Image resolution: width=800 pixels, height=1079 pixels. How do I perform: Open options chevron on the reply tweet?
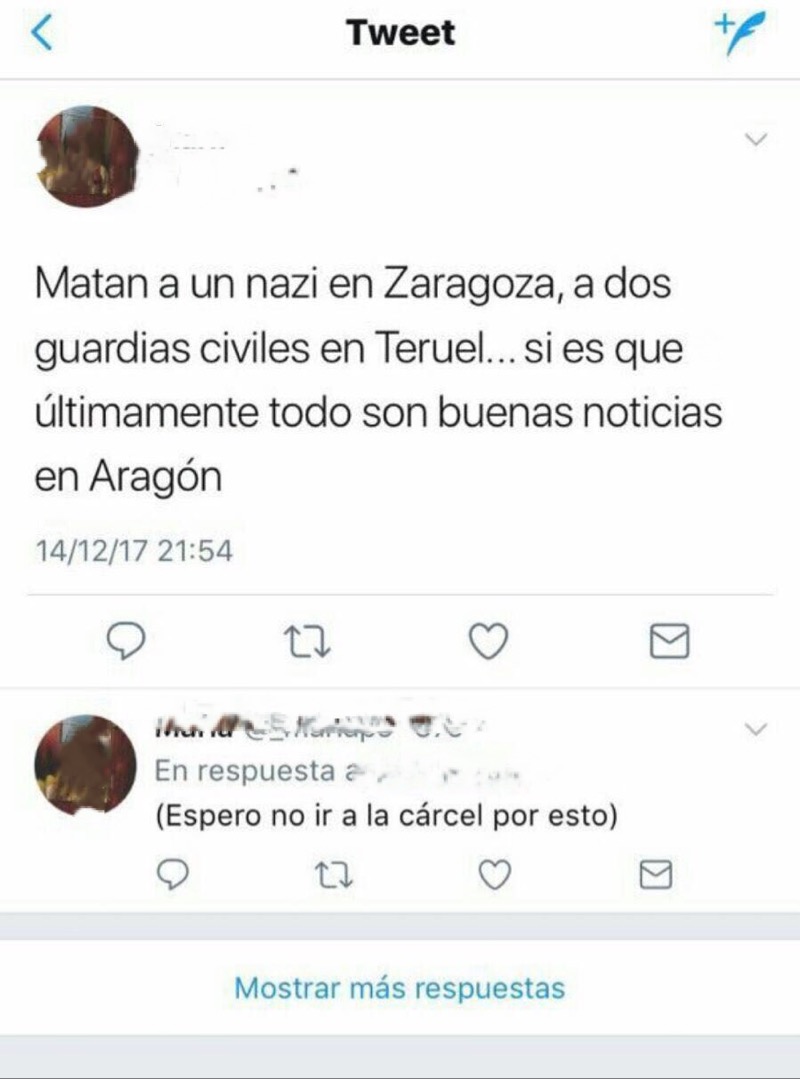coord(756,729)
